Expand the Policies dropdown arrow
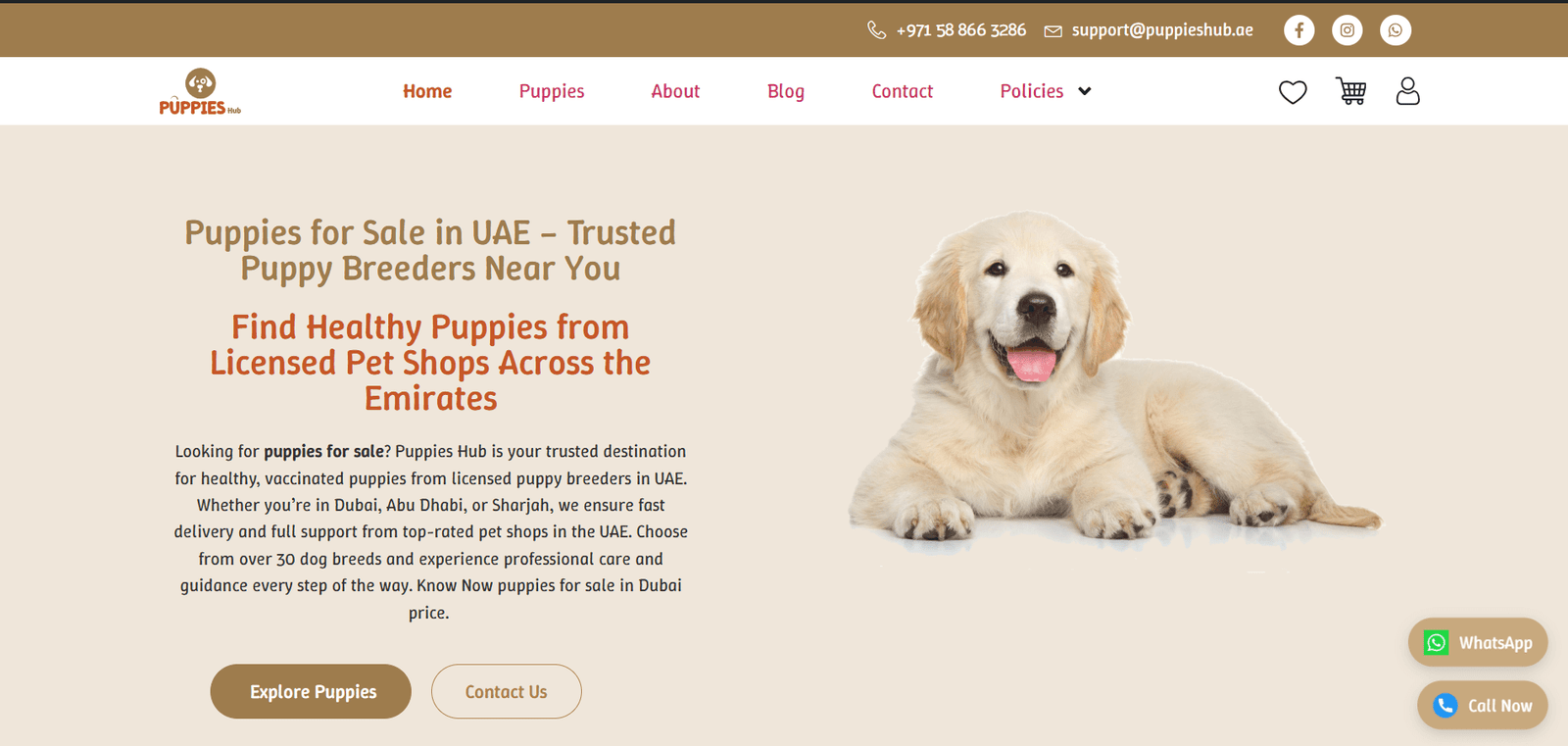 coord(1085,91)
